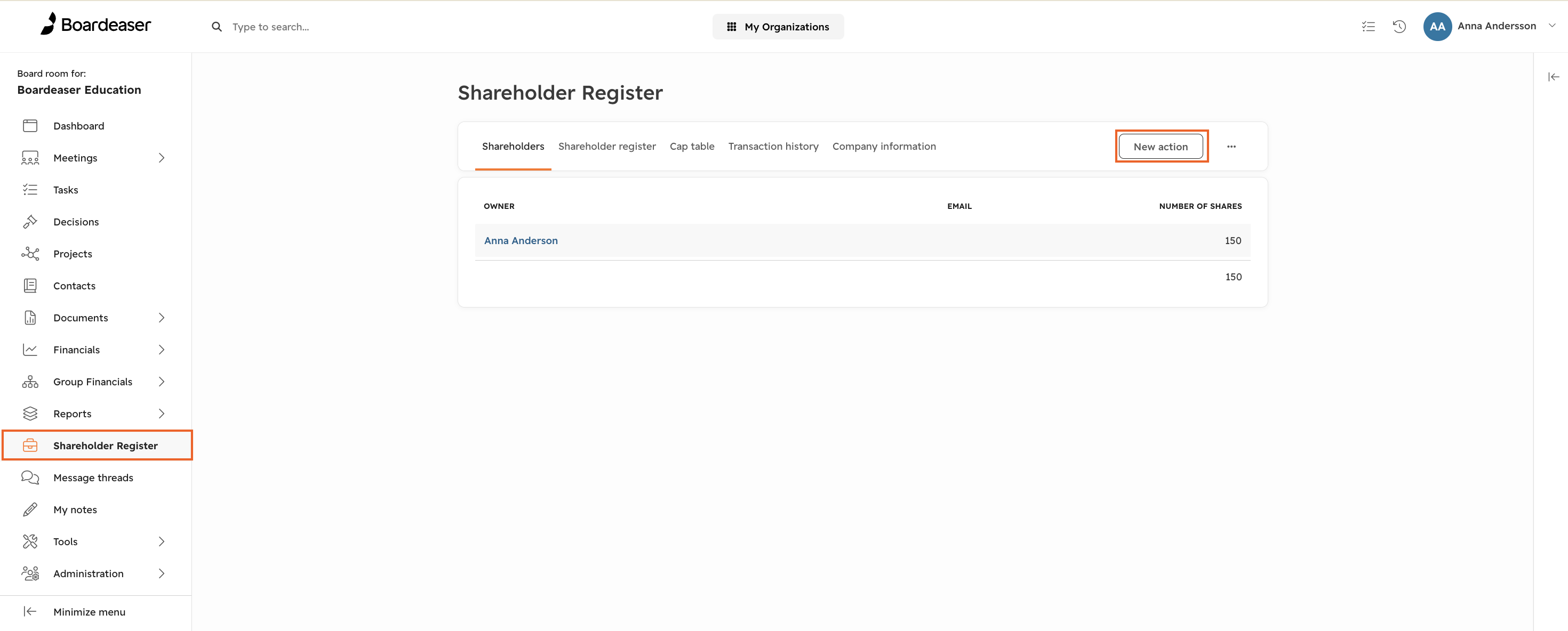
Task: Click the Tools wrench icon
Action: pos(30,541)
